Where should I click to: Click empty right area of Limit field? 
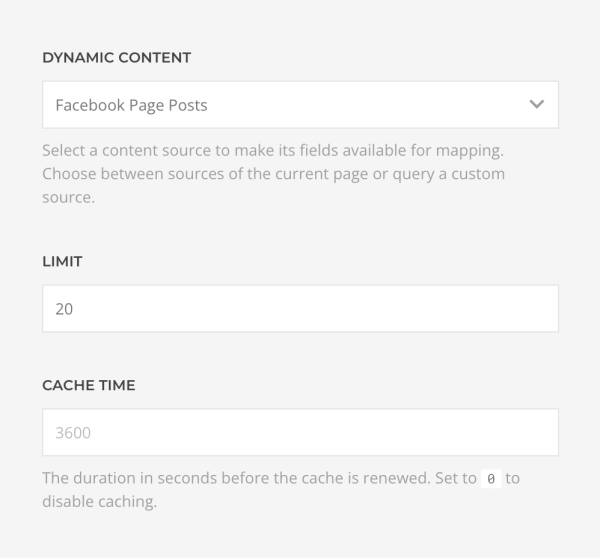[x=459, y=308]
